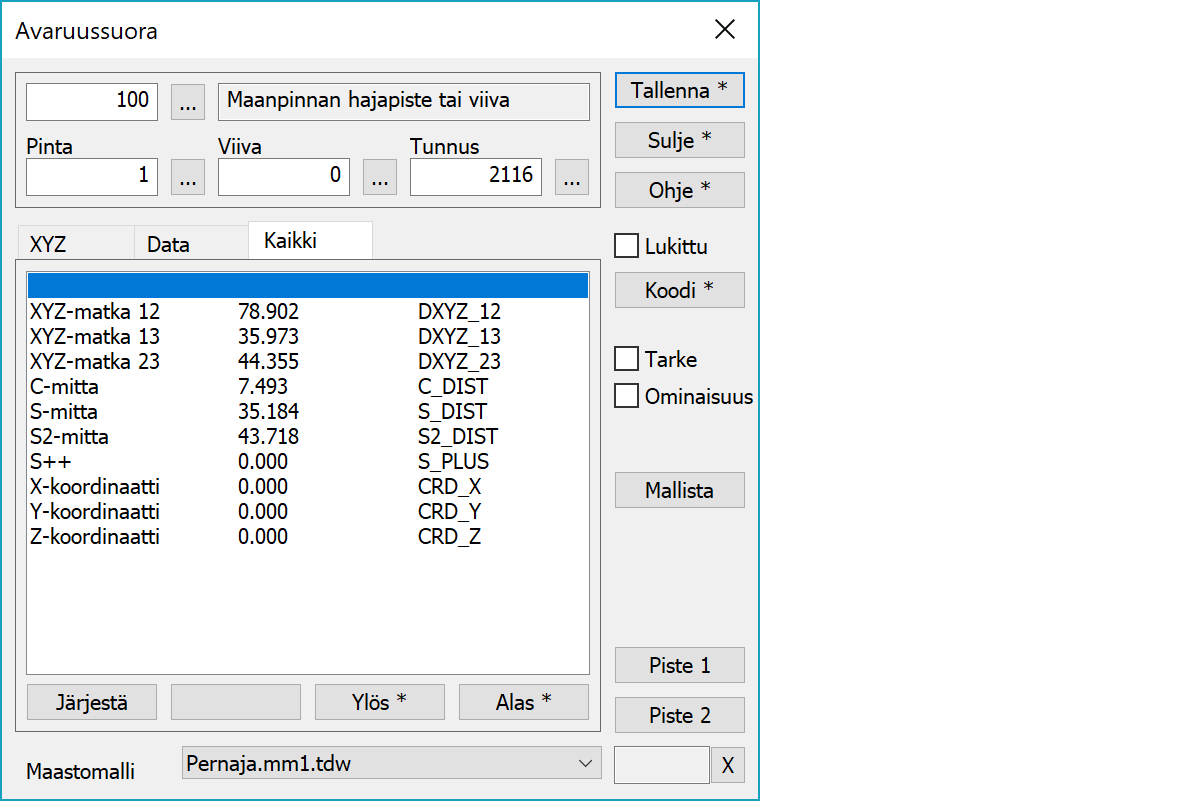The image size is (1200, 801).
Task: Select the C-mitta row in list
Action: pyautogui.click(x=65, y=386)
